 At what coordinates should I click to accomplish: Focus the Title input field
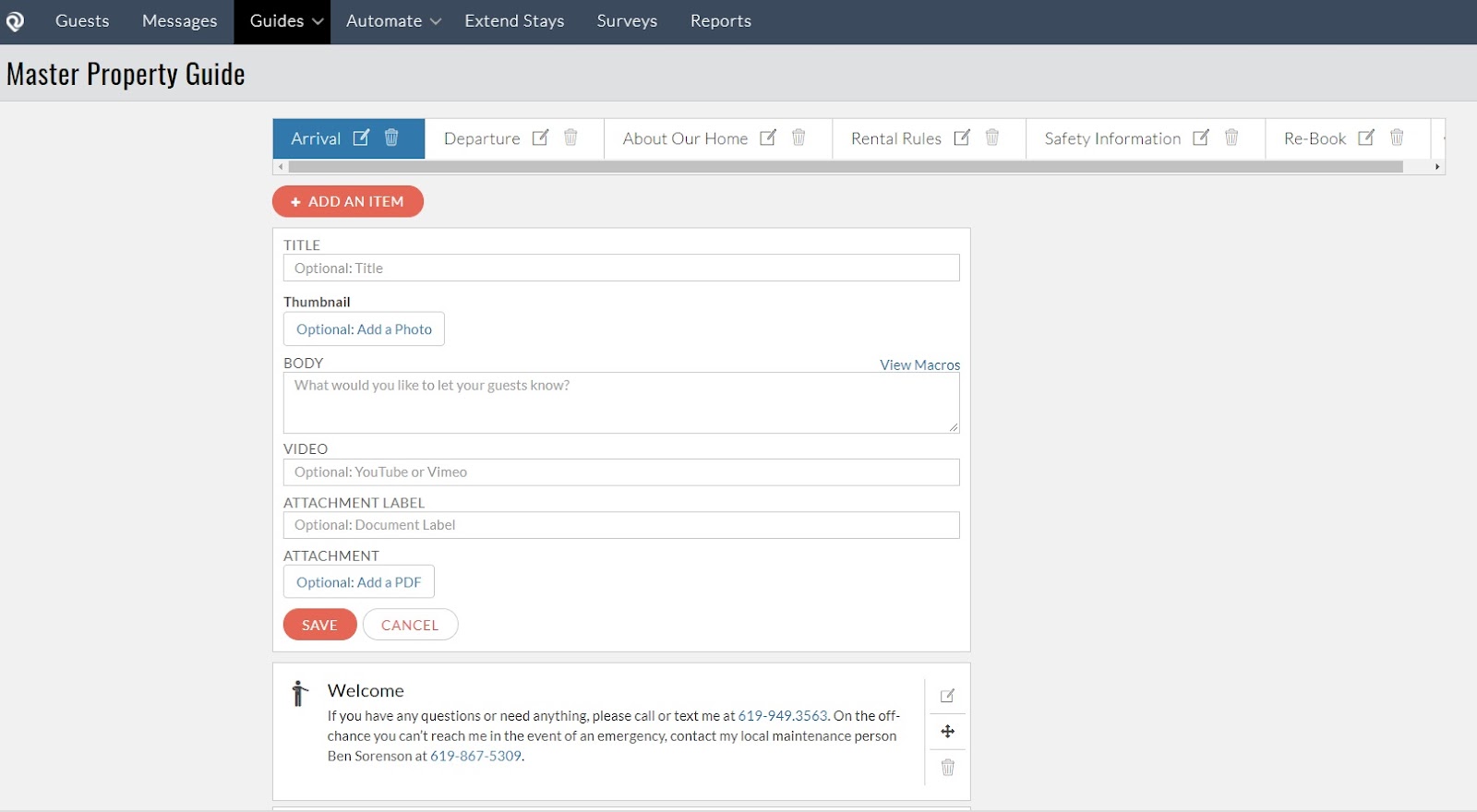(x=620, y=269)
